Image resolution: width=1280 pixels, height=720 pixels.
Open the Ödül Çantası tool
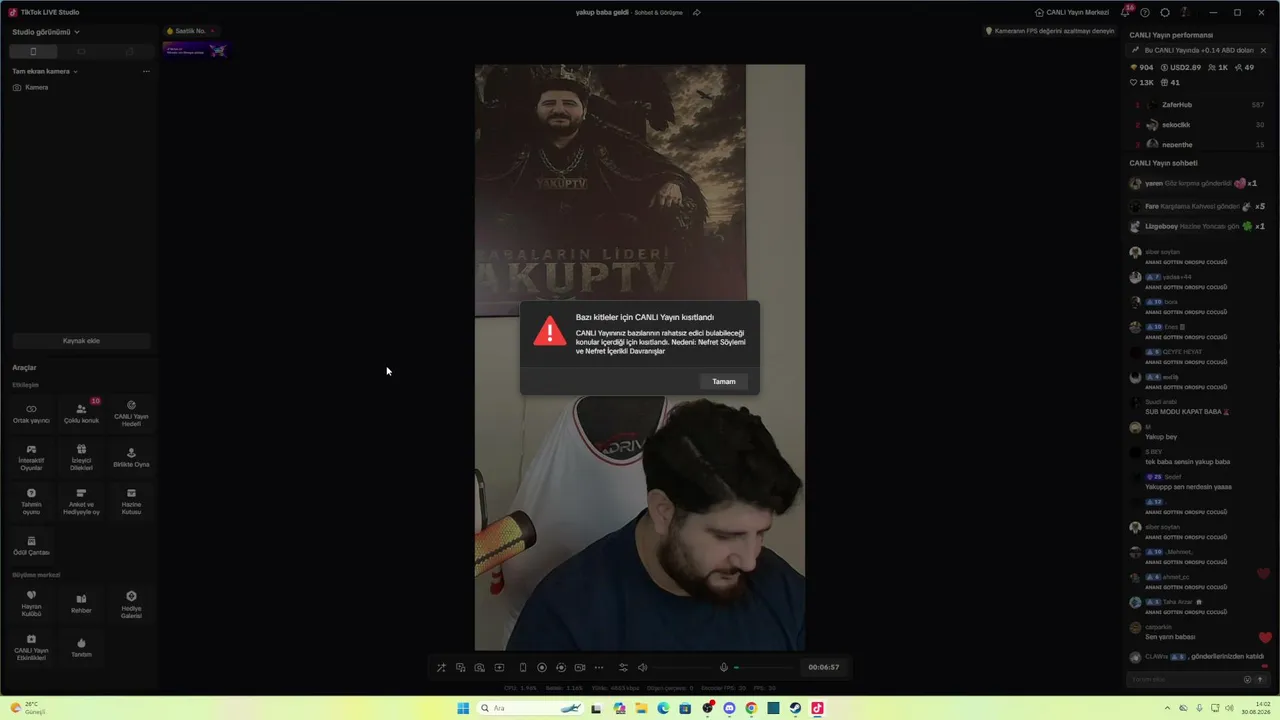[x=31, y=546]
